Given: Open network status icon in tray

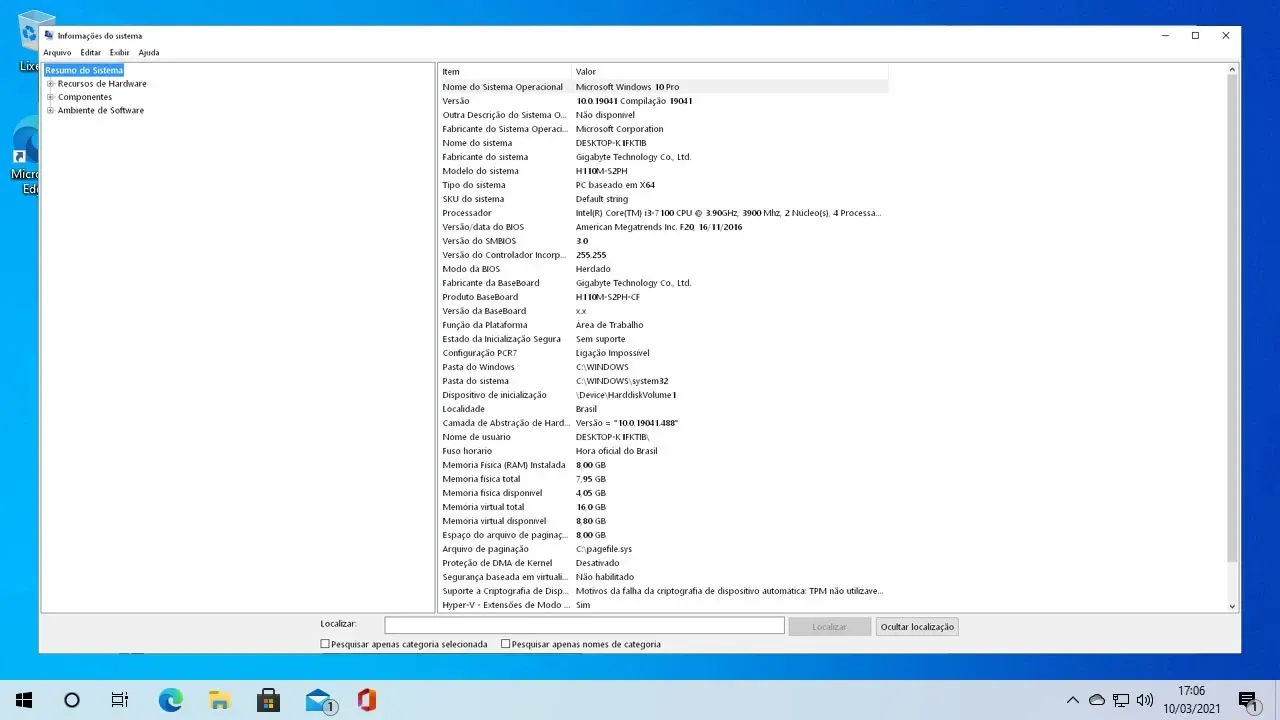Looking at the screenshot, I should pos(1121,700).
